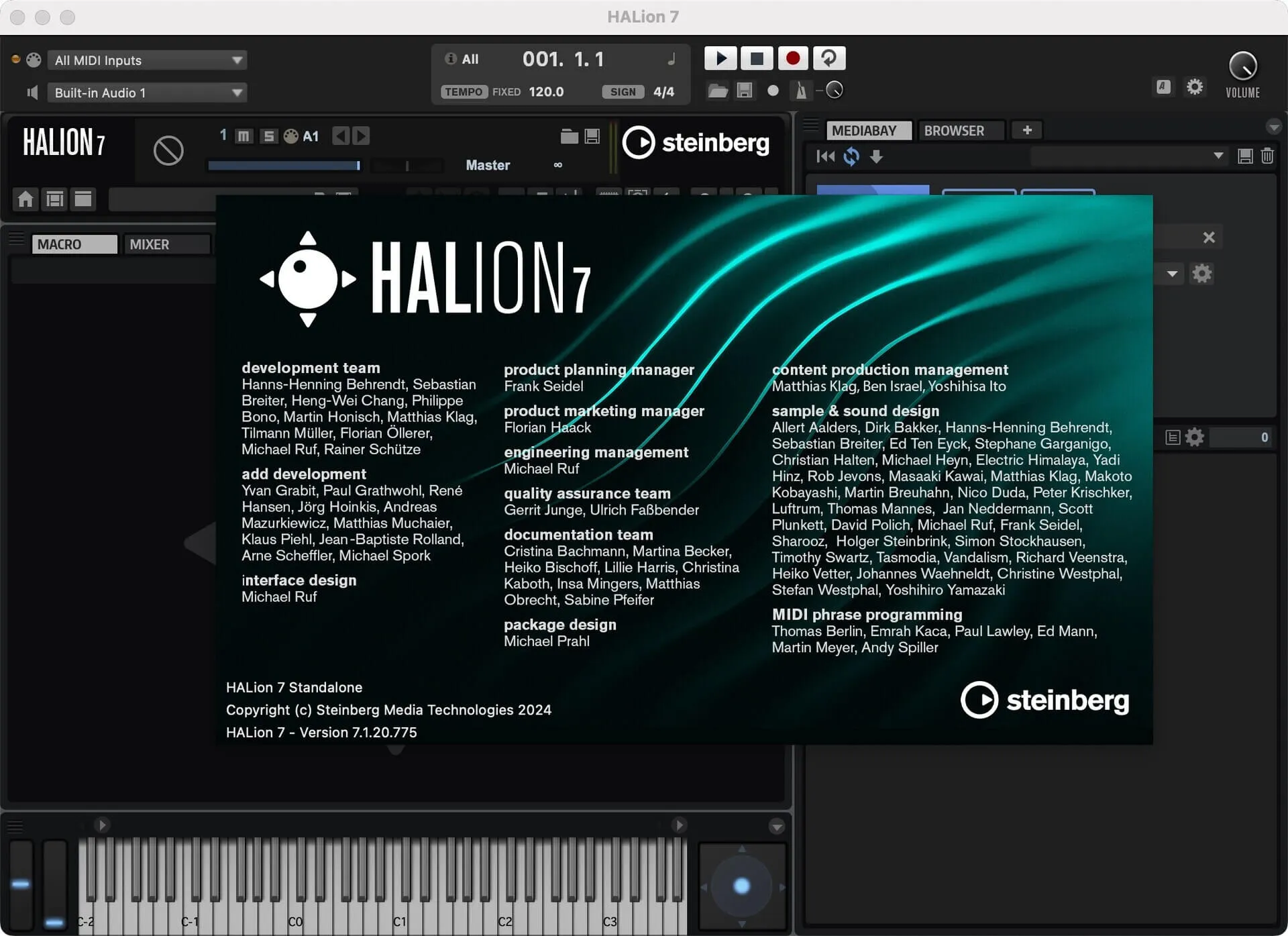Viewport: 1288px width, 936px height.
Task: Select the 4/4 time signature value
Action: (663, 92)
